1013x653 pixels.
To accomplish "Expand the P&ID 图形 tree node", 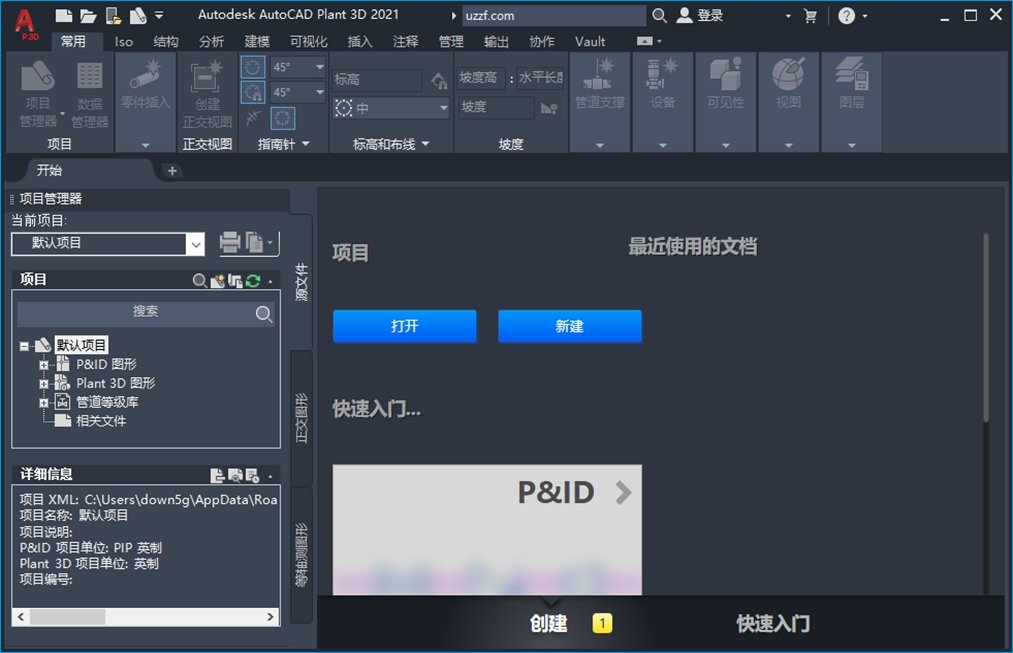I will (x=43, y=365).
